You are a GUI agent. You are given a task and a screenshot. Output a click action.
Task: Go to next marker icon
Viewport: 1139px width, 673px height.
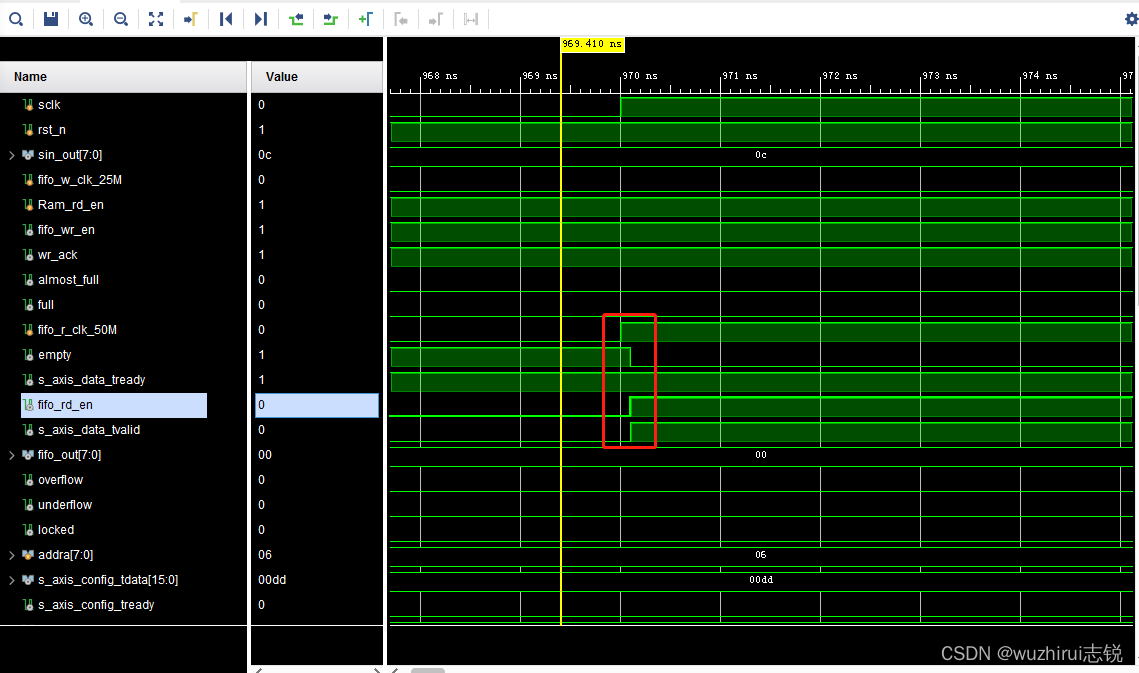coord(435,19)
